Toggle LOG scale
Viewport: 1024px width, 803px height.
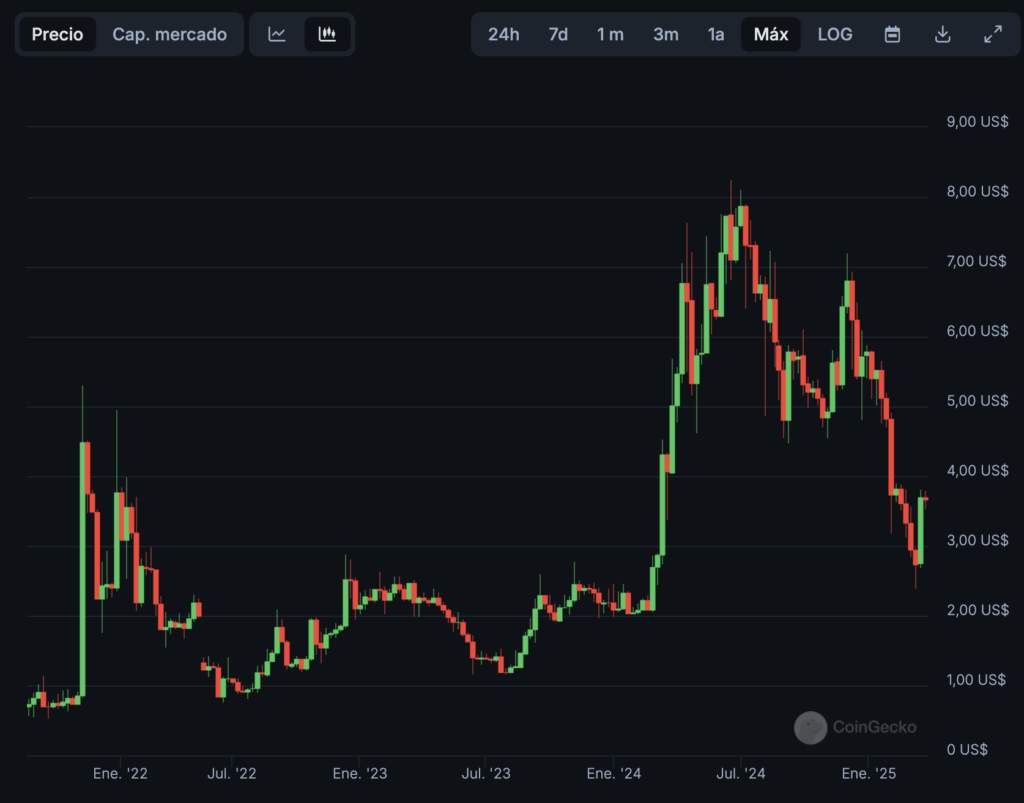(x=835, y=34)
